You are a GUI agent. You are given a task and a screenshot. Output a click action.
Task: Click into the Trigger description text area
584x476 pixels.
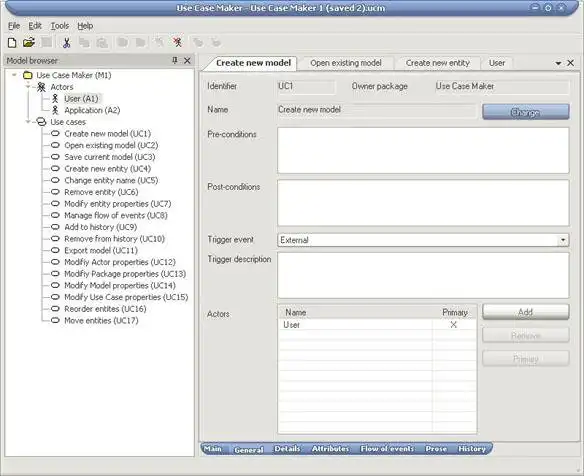[x=423, y=275]
